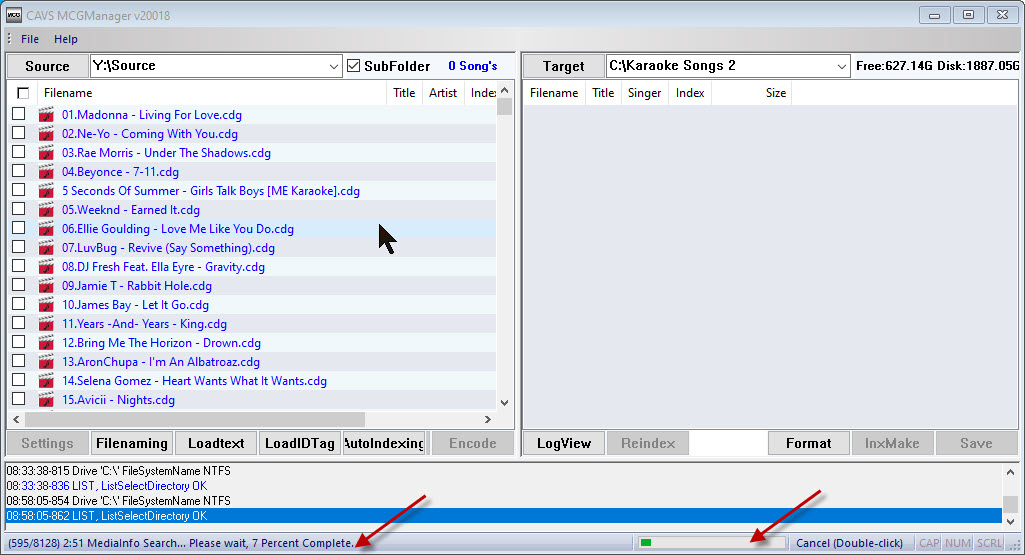1025x555 pixels.
Task: Start AutoIndexing
Action: 384,443
